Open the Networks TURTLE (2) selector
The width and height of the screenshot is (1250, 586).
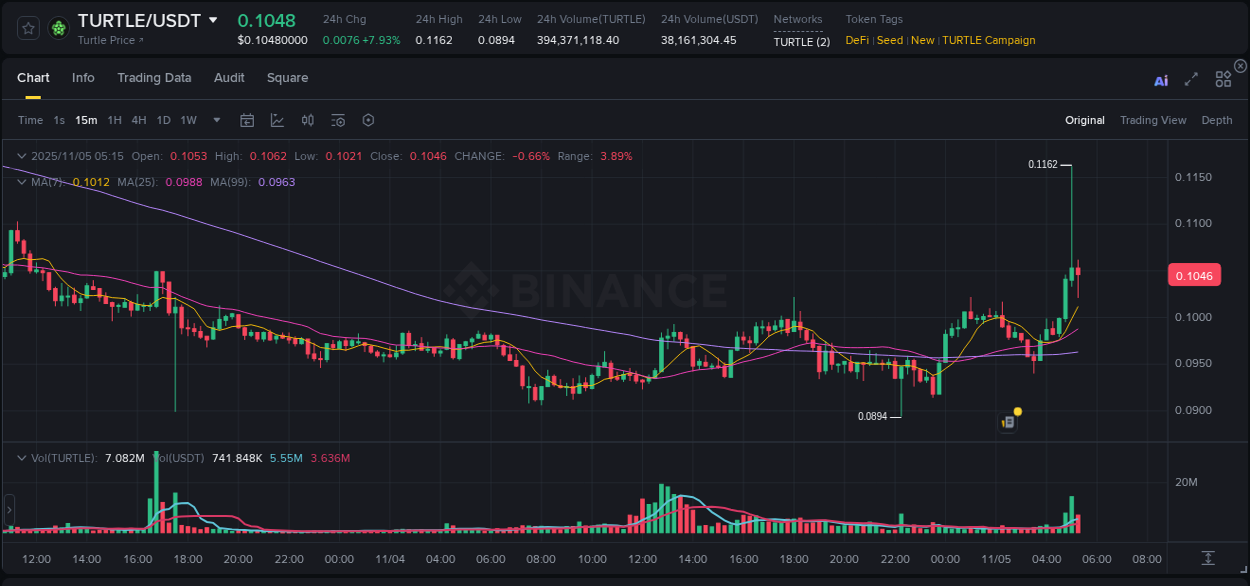coord(797,42)
